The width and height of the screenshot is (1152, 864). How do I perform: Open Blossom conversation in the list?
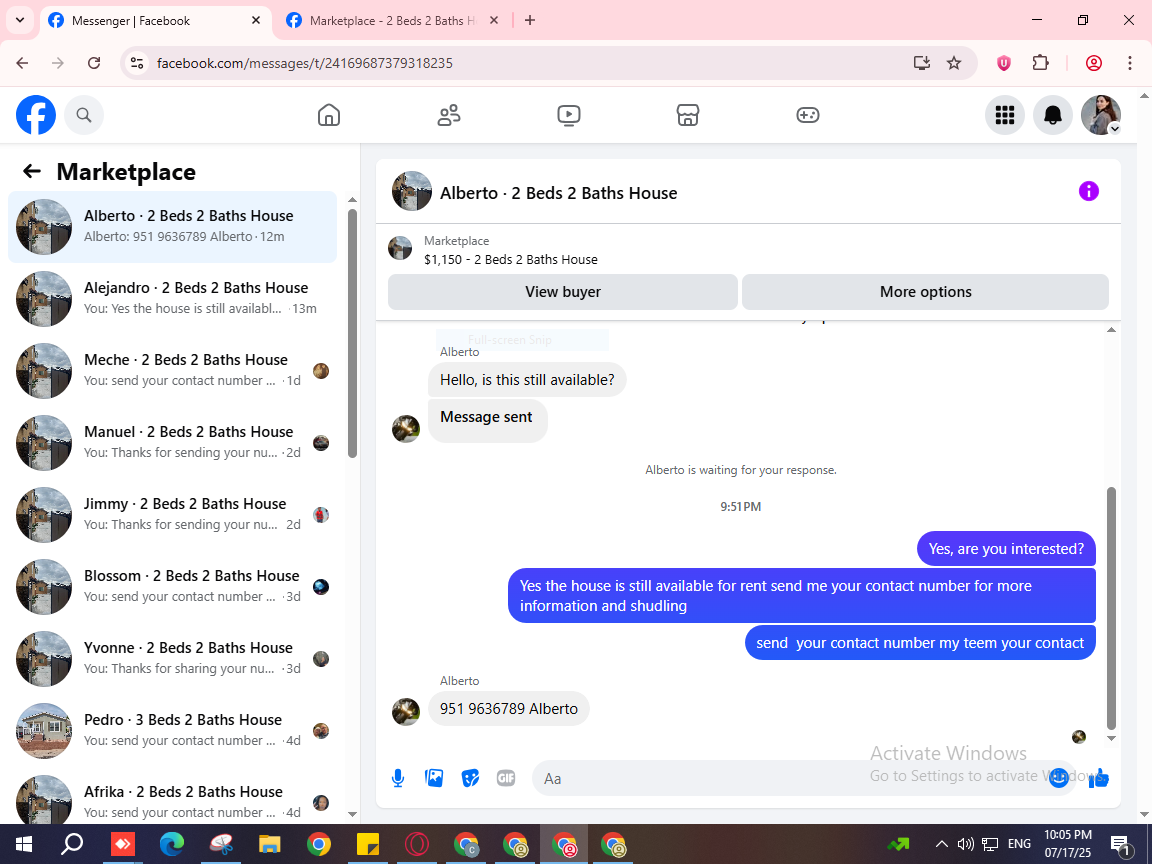click(173, 586)
